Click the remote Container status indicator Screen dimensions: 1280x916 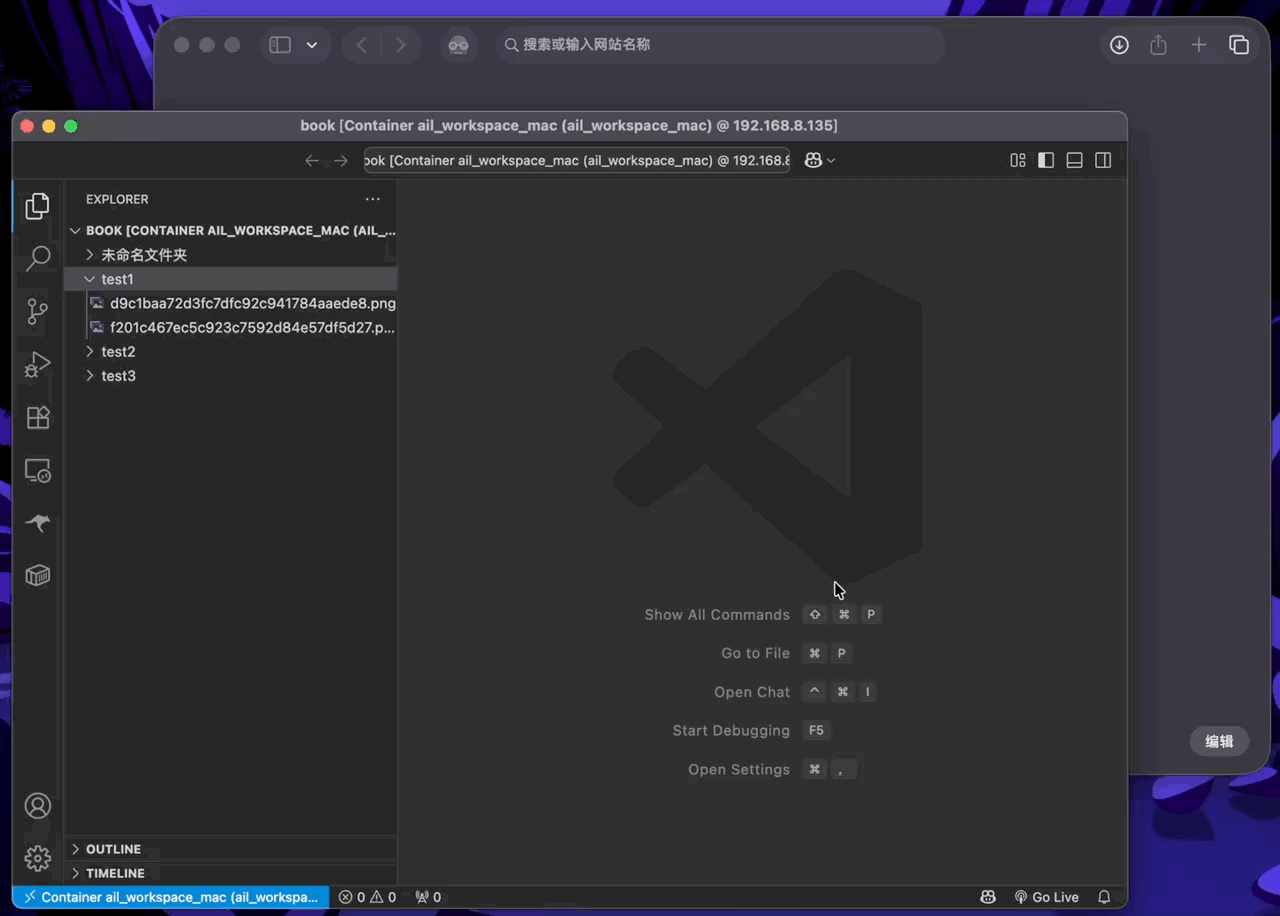tap(171, 897)
